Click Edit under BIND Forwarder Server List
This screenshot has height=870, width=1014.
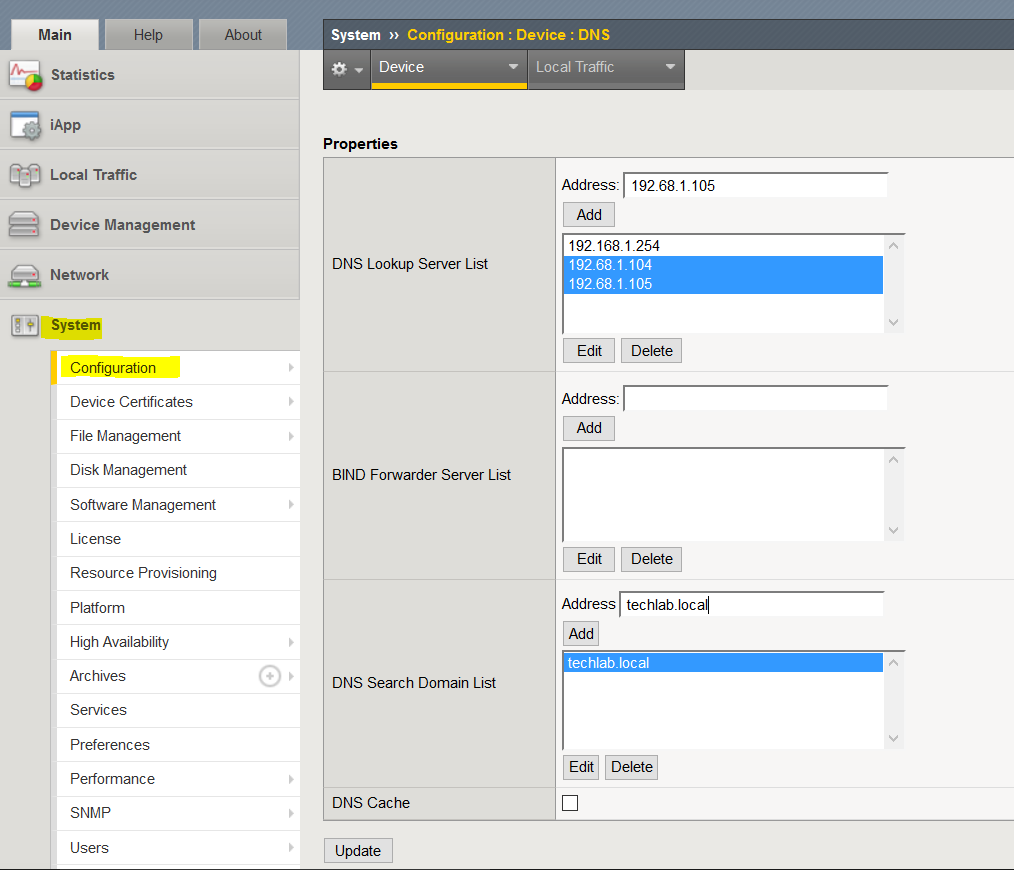point(589,559)
